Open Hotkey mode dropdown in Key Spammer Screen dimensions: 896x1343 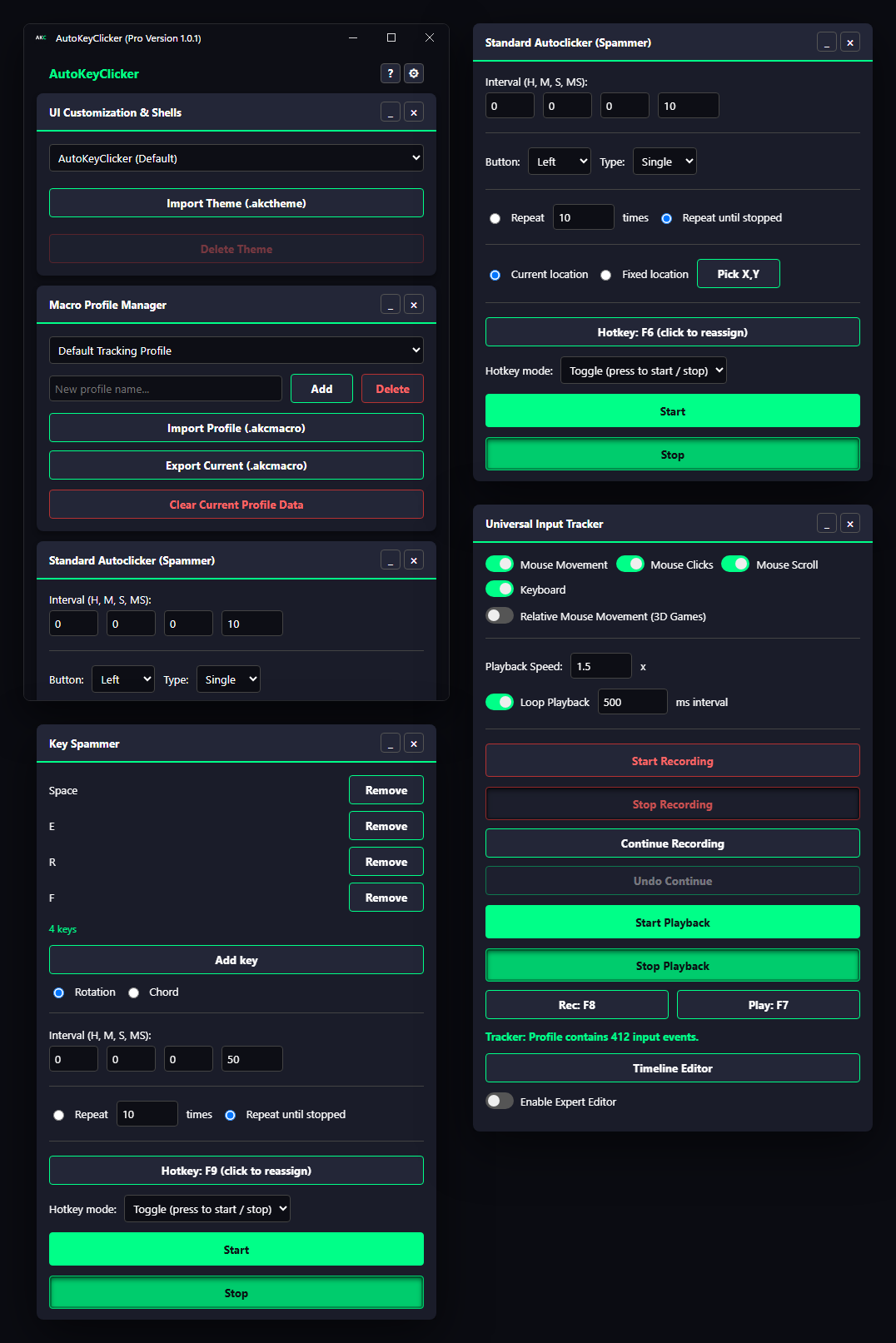point(207,1209)
